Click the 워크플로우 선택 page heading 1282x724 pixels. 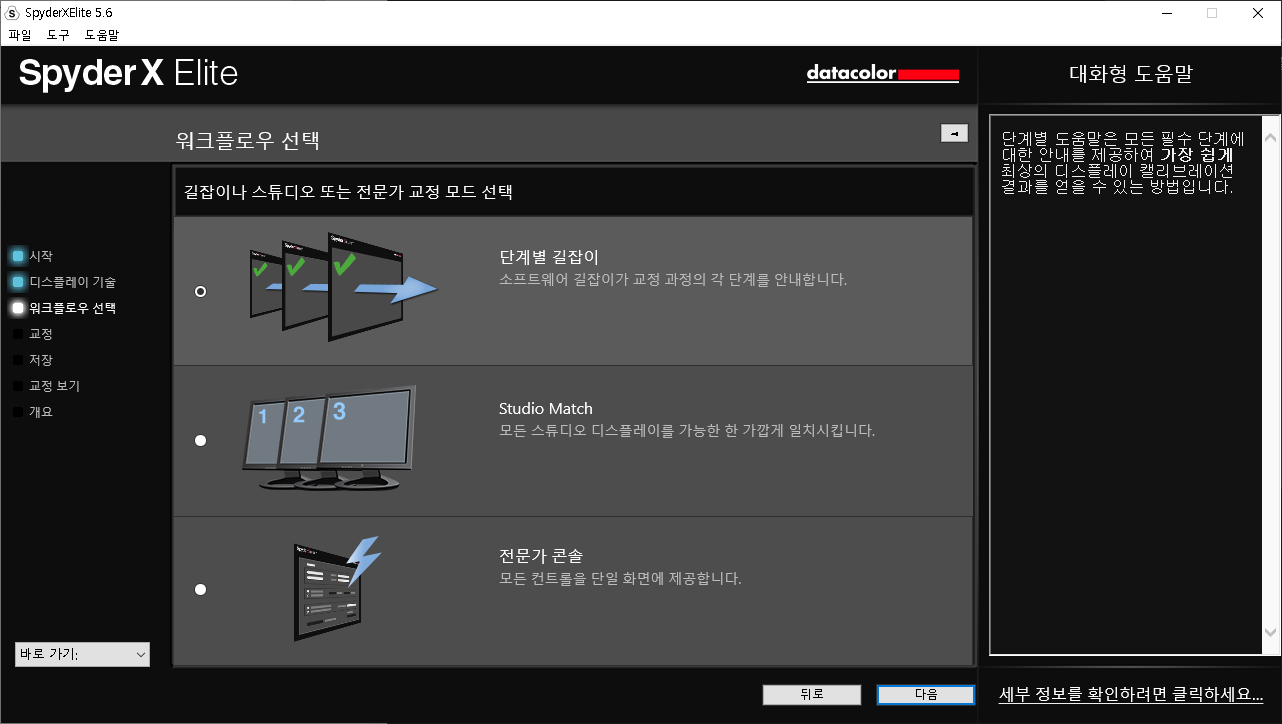248,140
